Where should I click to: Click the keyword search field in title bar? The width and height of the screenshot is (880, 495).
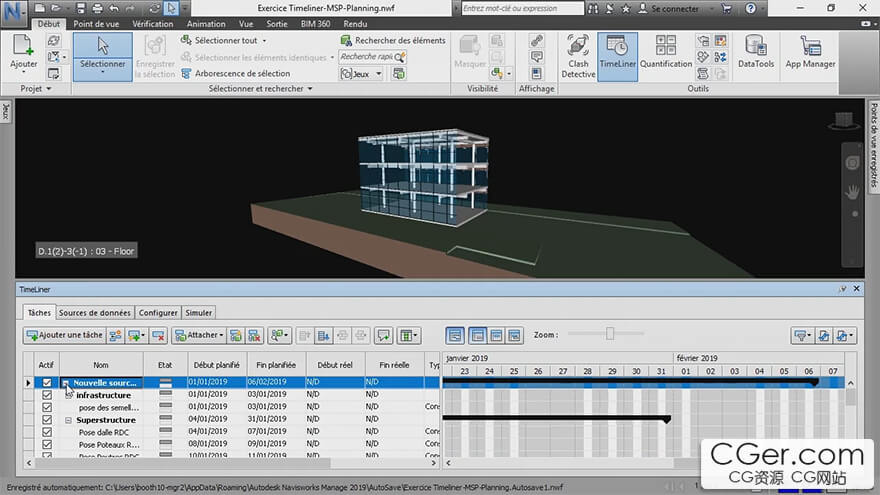522,8
